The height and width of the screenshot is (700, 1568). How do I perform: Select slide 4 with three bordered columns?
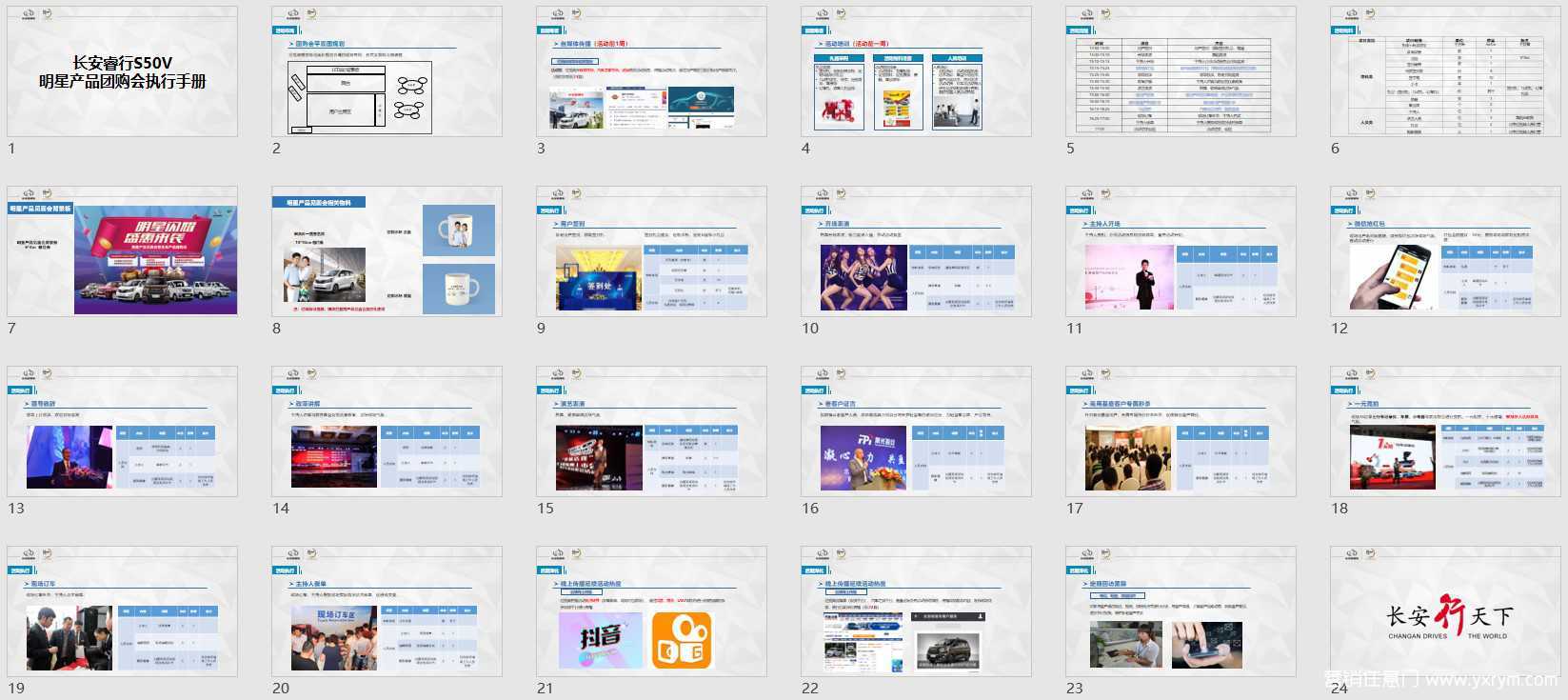click(x=916, y=71)
